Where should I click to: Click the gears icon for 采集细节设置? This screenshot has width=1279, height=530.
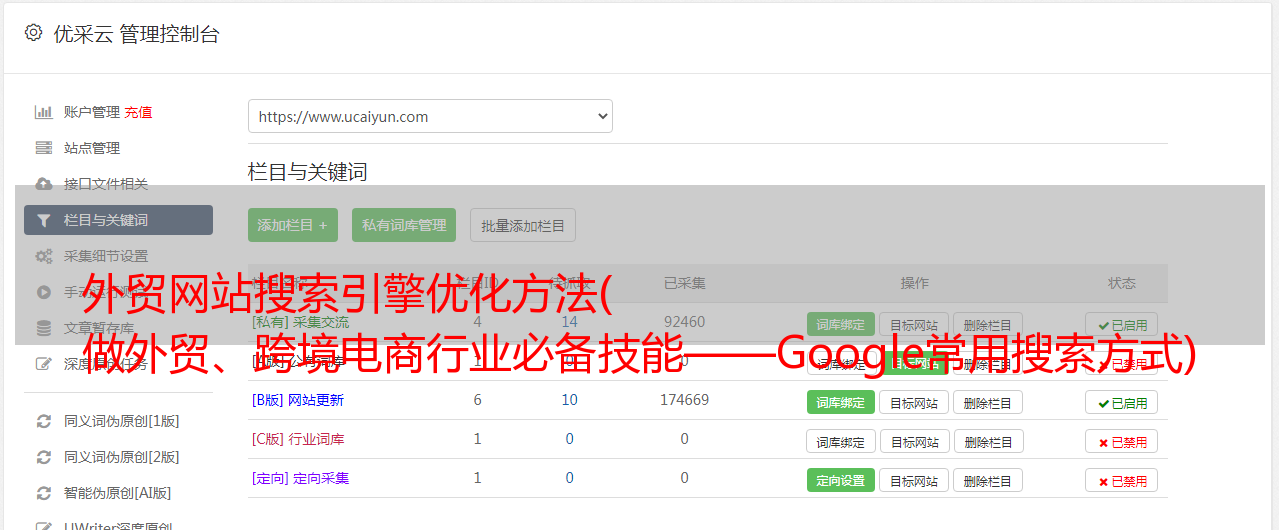point(44,256)
